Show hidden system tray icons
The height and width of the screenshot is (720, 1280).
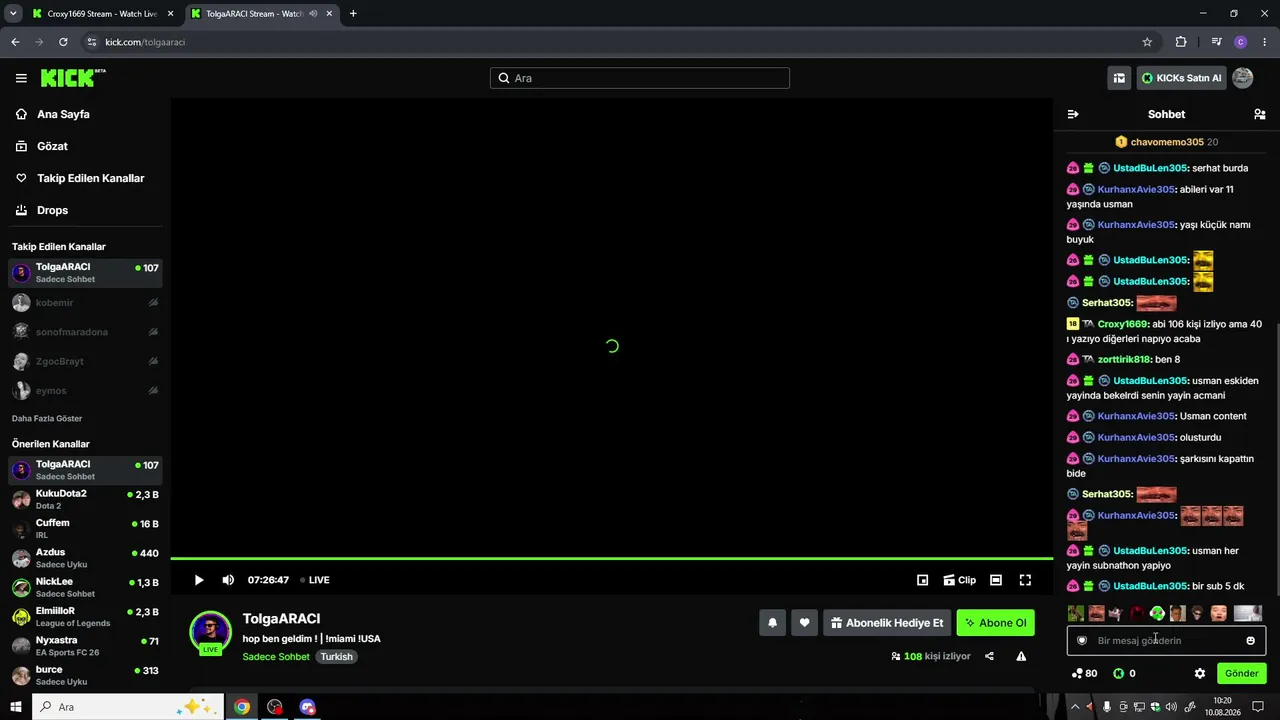pos(1075,707)
